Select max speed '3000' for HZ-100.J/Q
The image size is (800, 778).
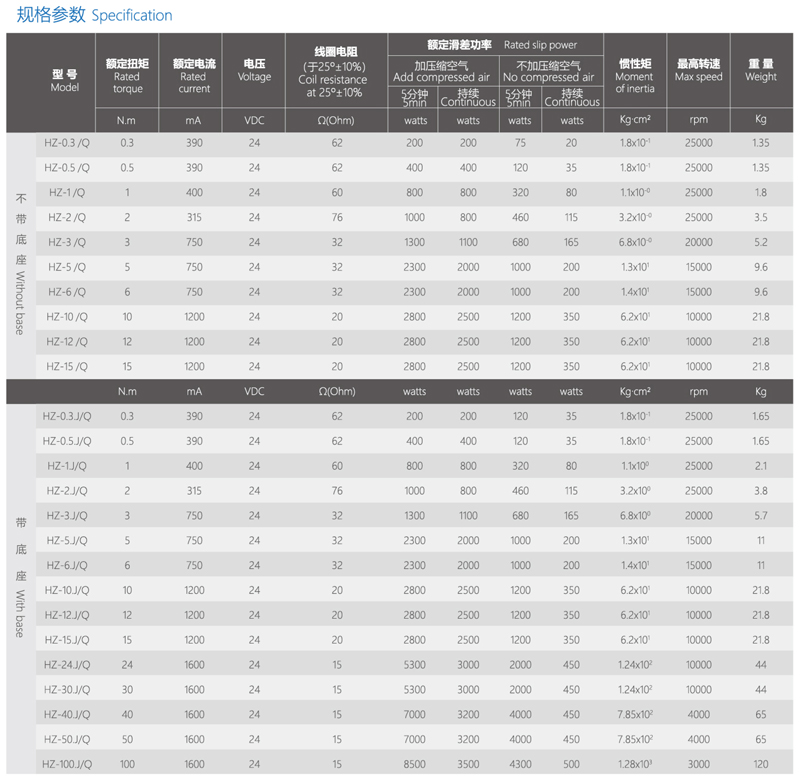click(698, 764)
